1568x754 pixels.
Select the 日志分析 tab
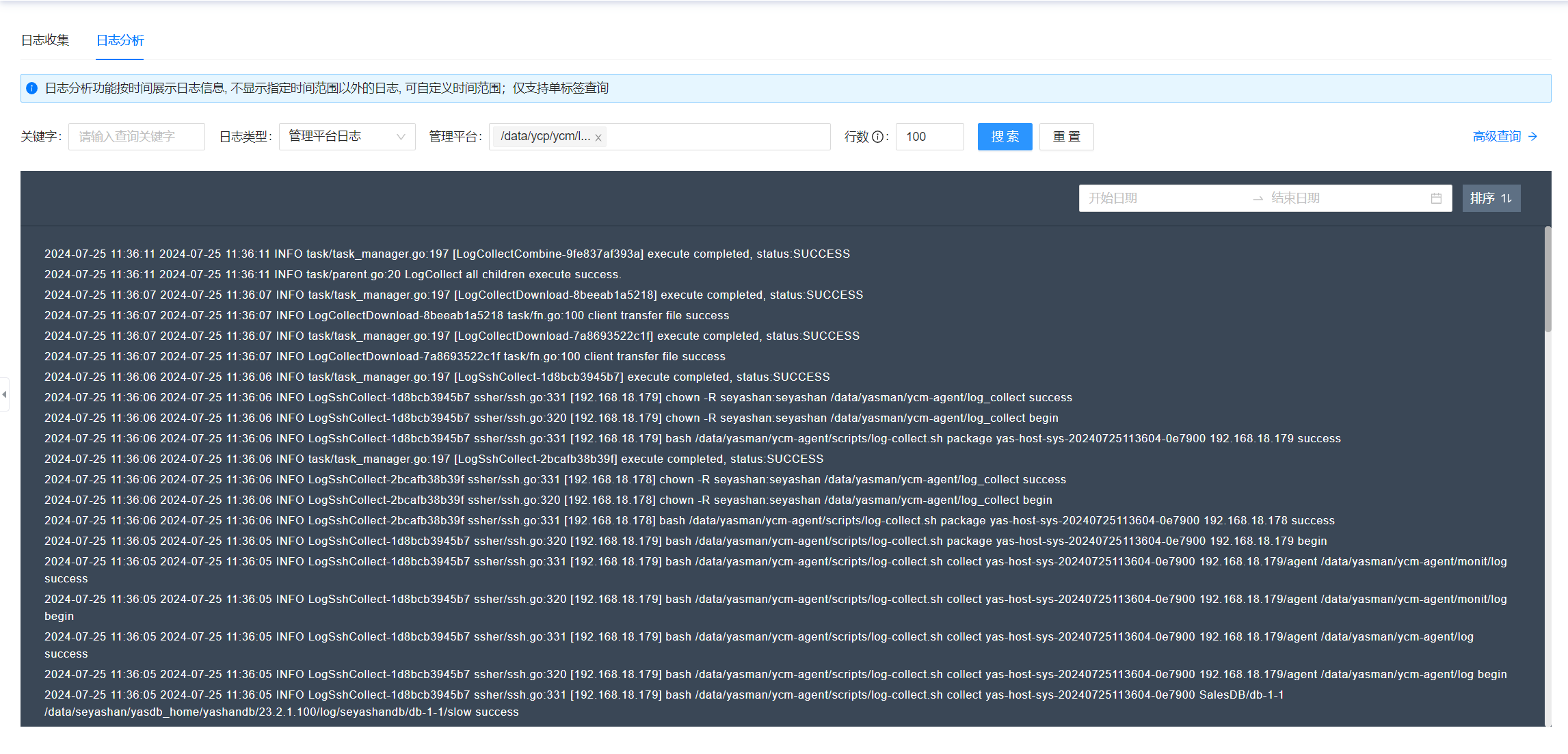point(120,40)
